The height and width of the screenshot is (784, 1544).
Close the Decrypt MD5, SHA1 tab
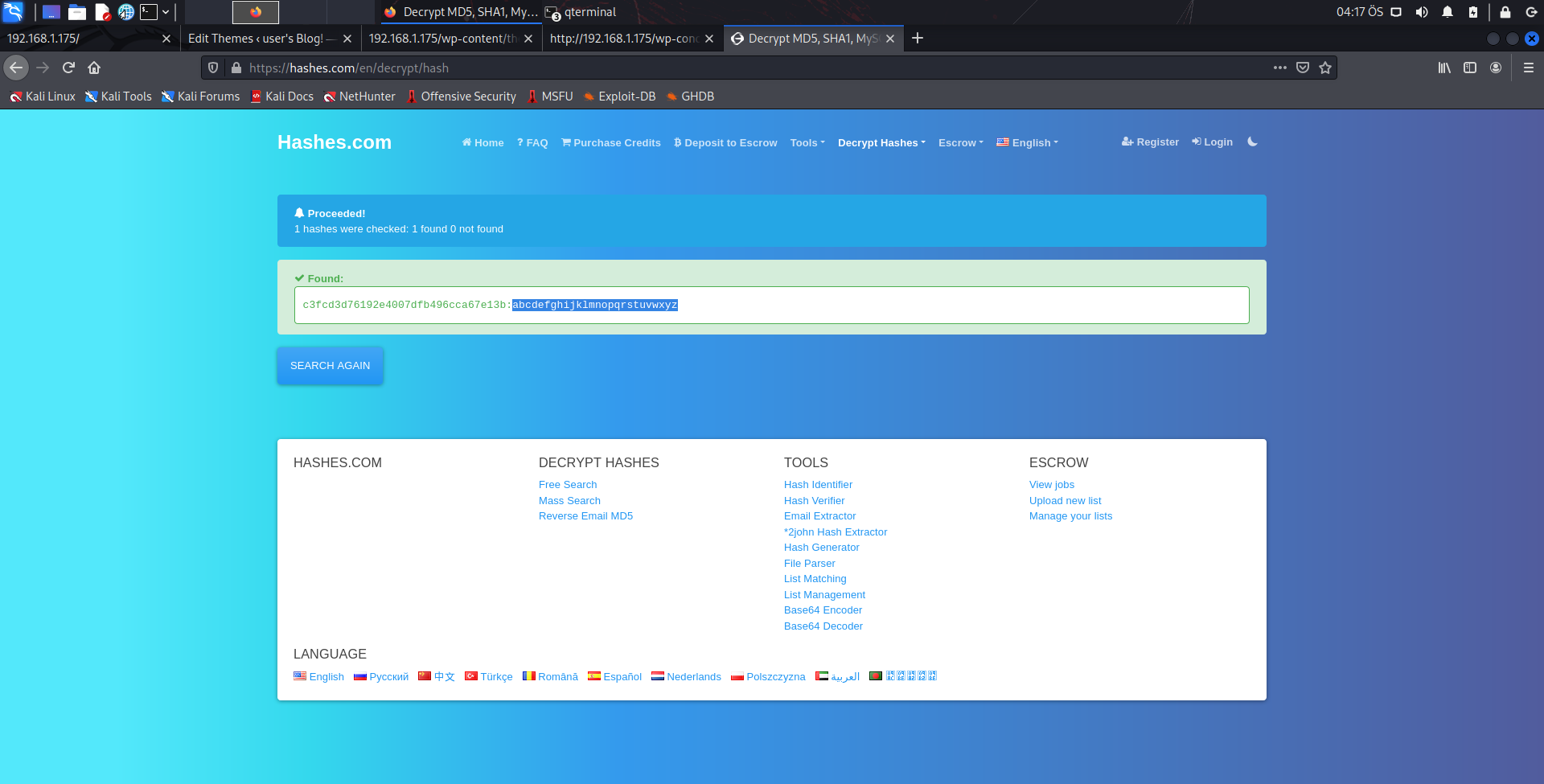[x=890, y=39]
